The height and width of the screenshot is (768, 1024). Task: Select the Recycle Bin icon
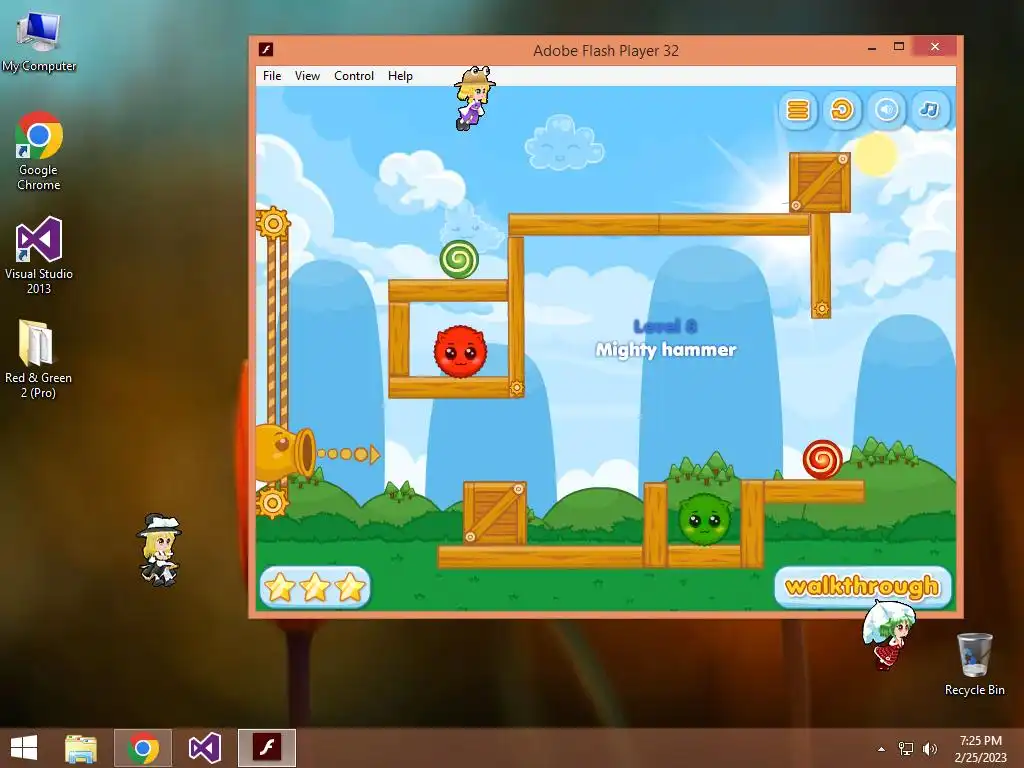[x=974, y=664]
